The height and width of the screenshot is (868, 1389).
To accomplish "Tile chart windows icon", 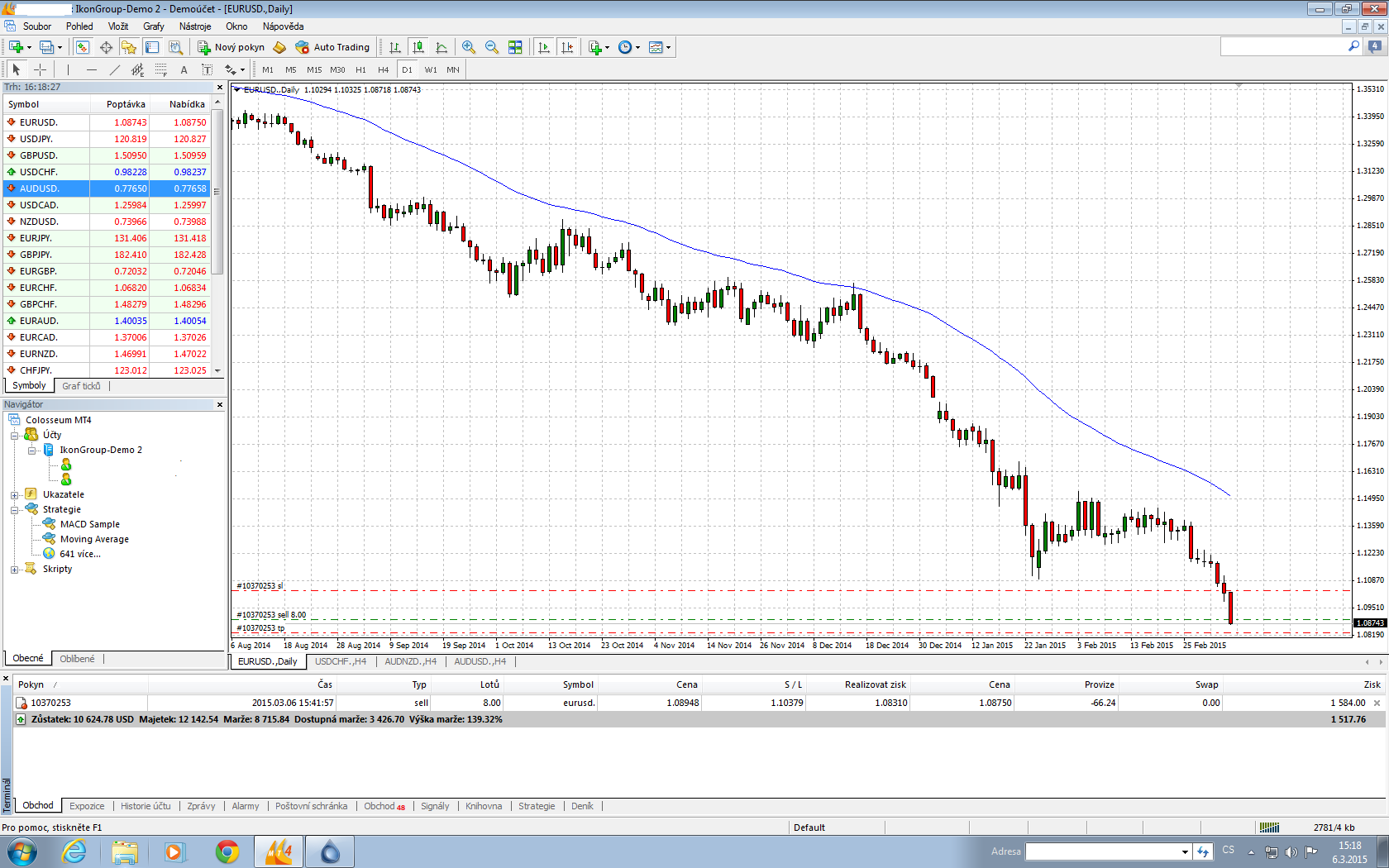I will (x=515, y=47).
